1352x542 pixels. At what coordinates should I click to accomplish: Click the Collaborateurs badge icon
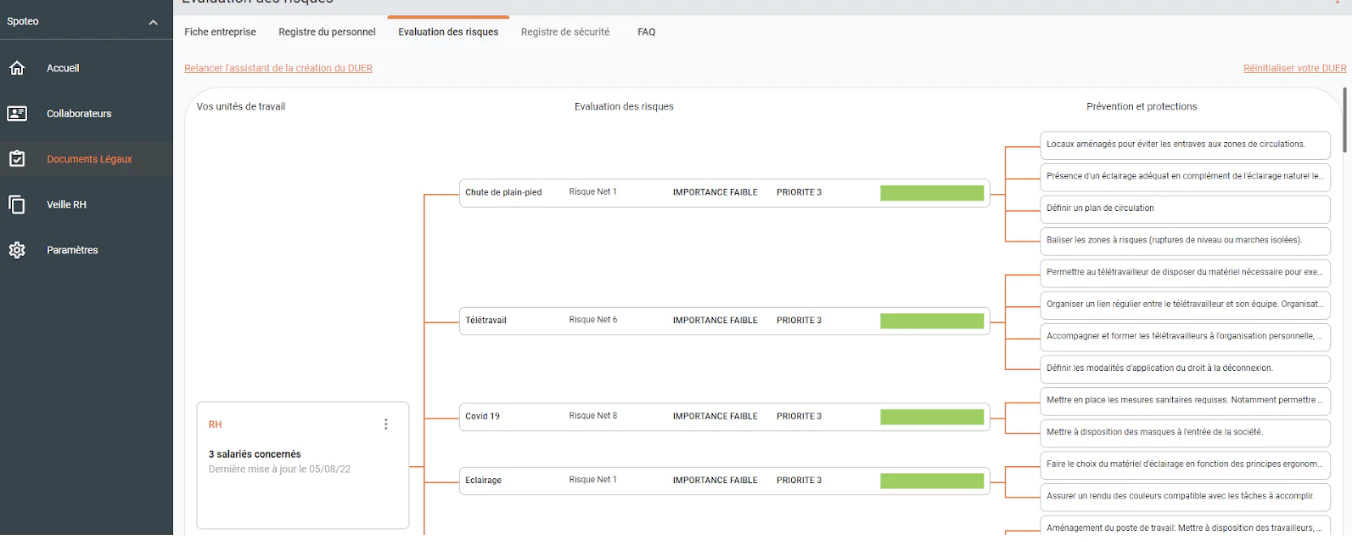point(17,114)
